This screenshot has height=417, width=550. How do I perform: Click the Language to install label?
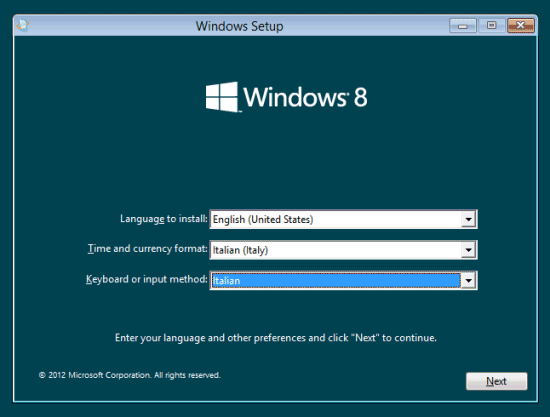point(163,219)
